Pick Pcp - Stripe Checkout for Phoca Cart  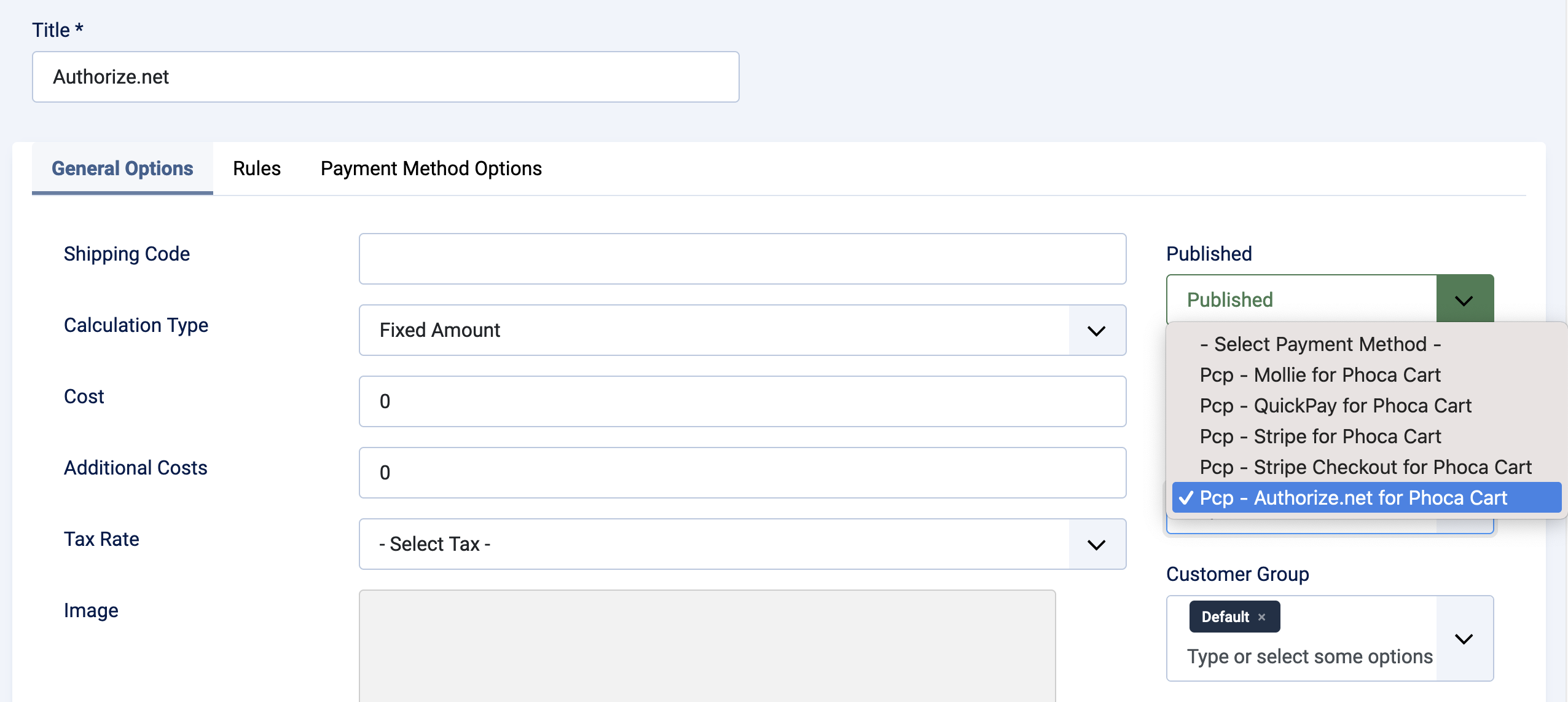pyautogui.click(x=1365, y=467)
